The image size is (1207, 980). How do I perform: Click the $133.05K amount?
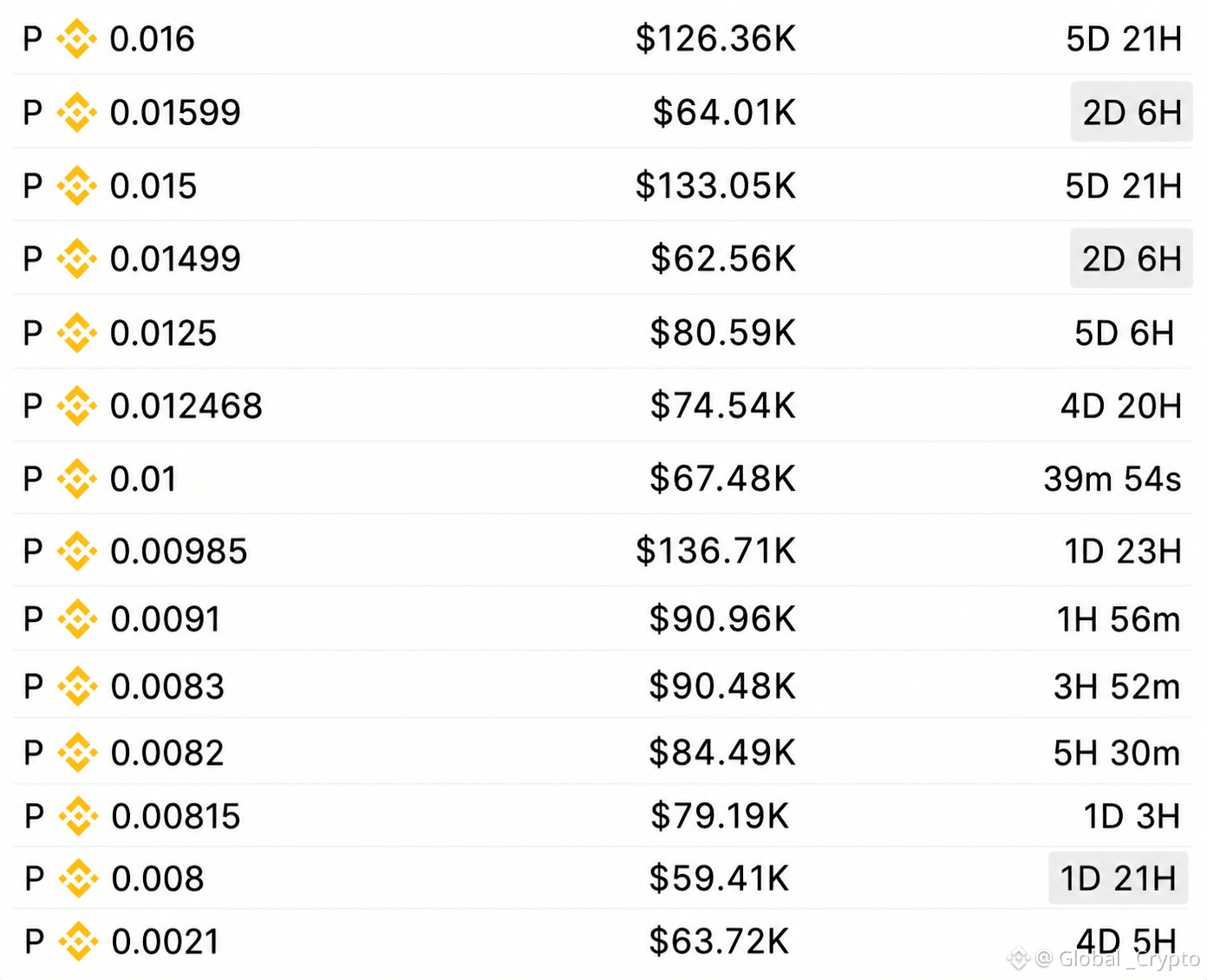[715, 186]
